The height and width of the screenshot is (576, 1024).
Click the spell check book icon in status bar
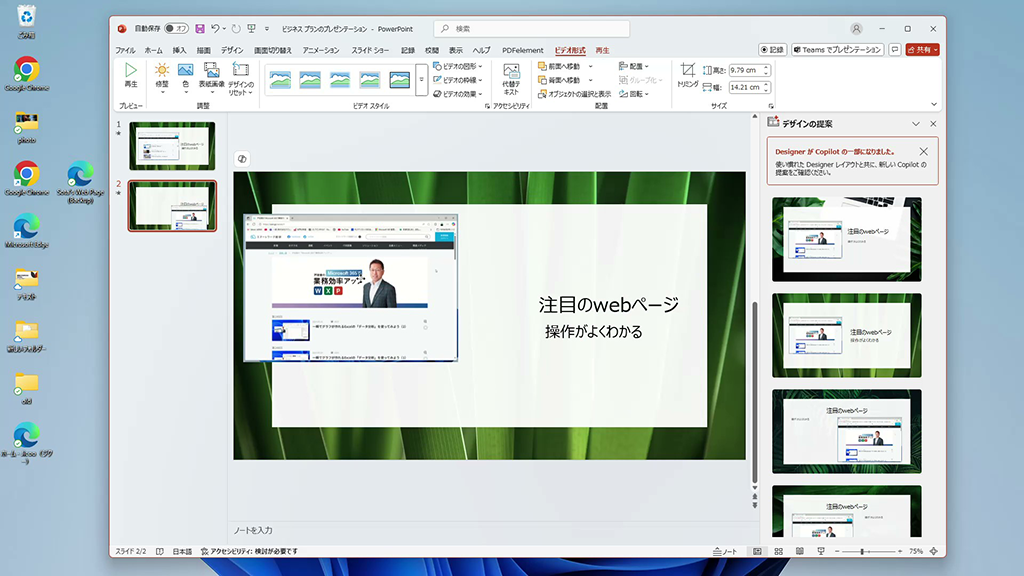[x=160, y=551]
